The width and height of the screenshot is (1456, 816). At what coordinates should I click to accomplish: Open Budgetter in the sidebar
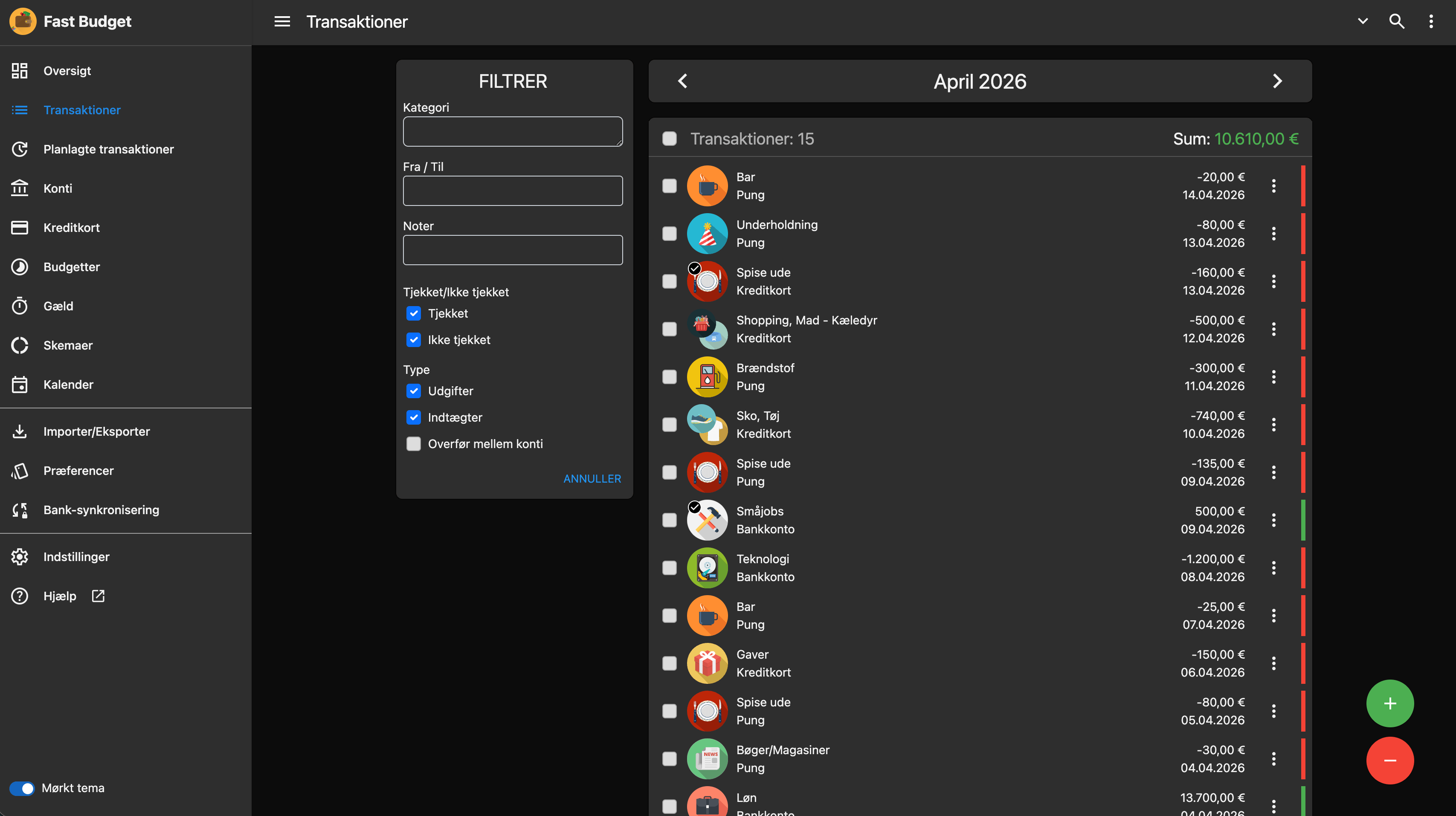click(71, 267)
